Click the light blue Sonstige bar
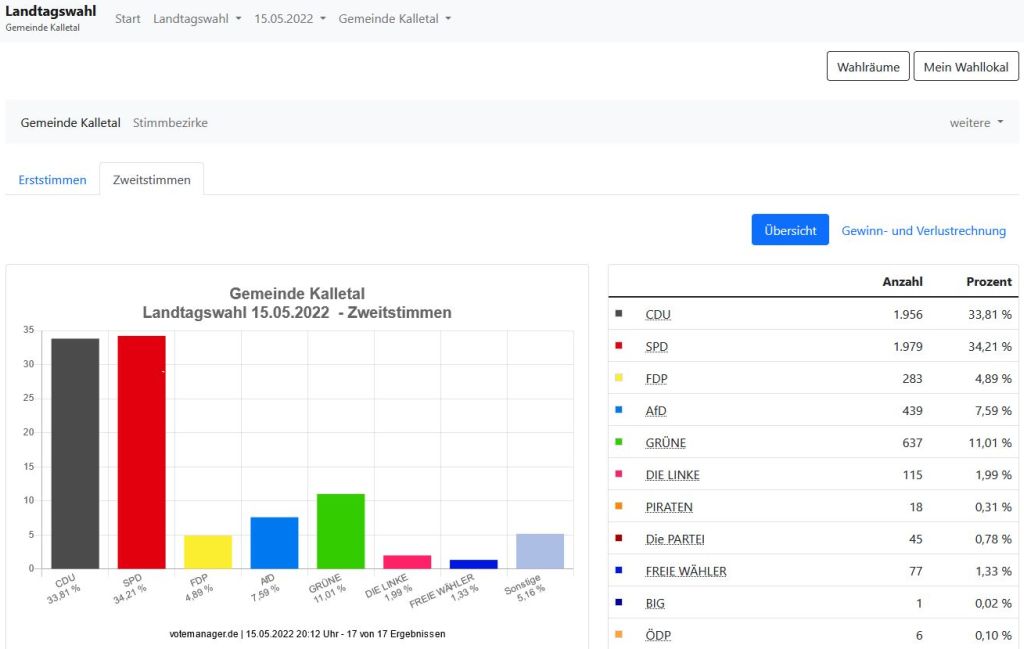The height and width of the screenshot is (649, 1024). [540, 551]
